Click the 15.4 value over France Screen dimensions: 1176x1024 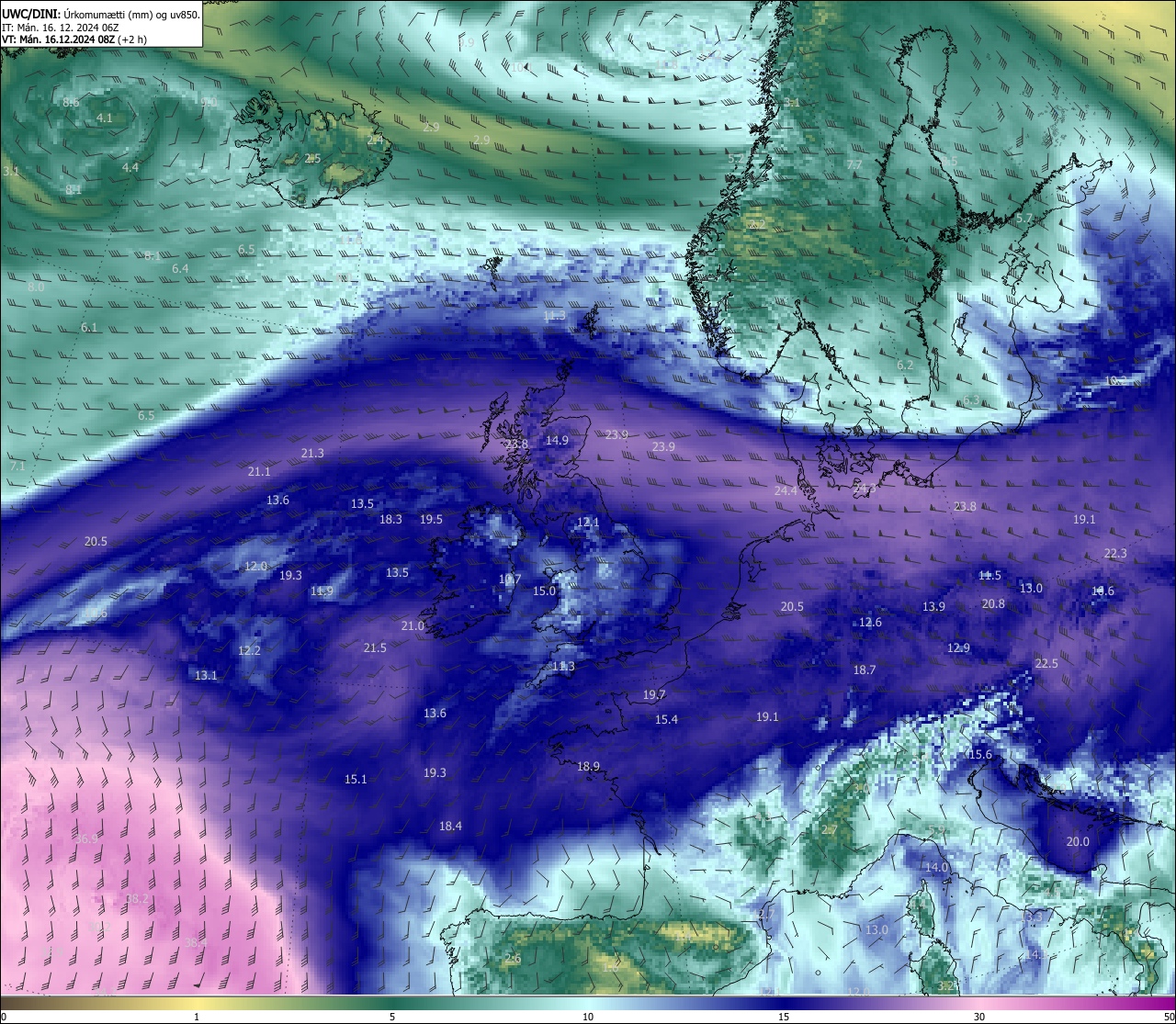(x=666, y=719)
